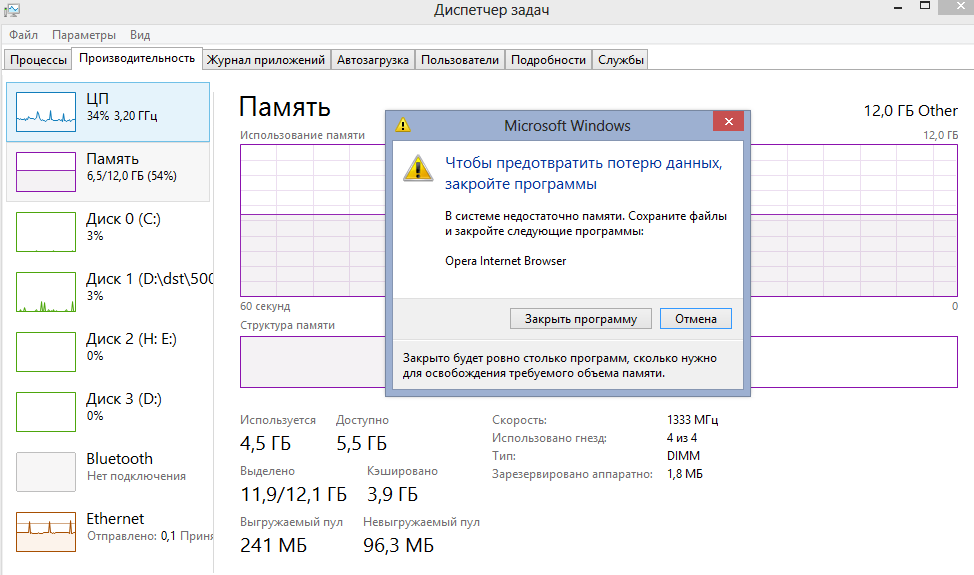Switch to the Журнал приложений tab
974x575 pixels.
coord(266,60)
